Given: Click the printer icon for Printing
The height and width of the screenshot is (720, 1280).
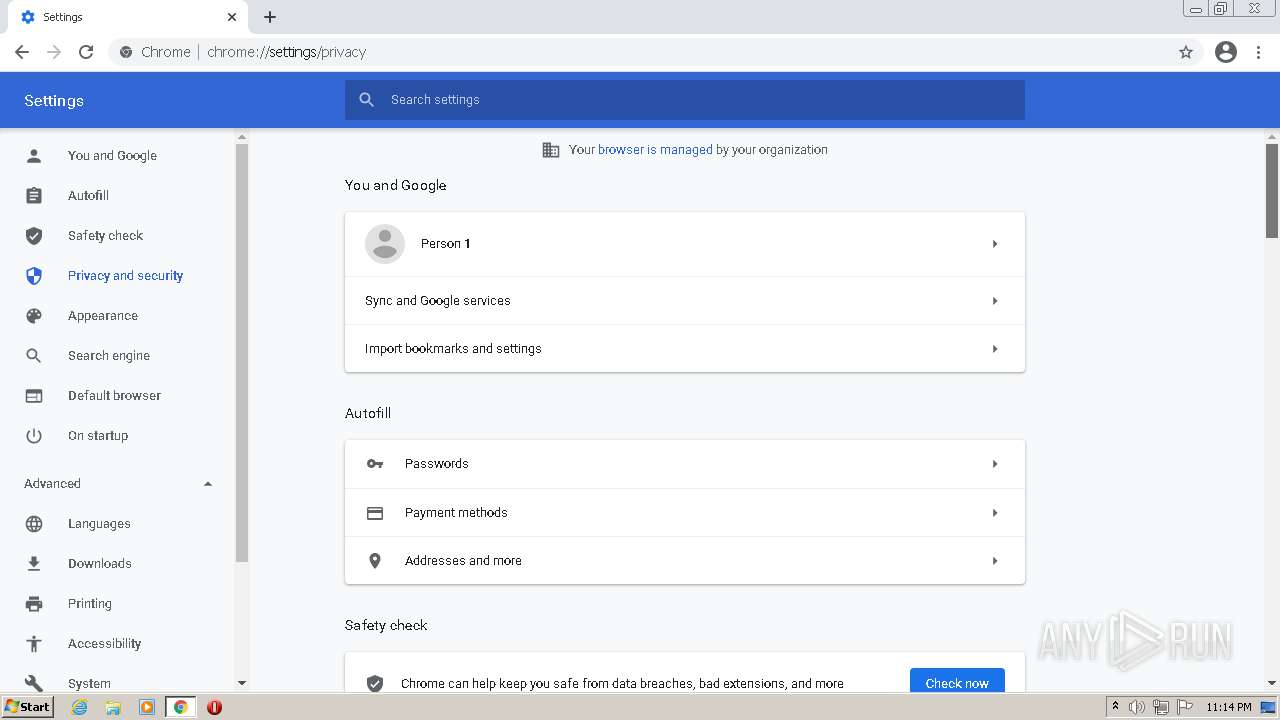Looking at the screenshot, I should pyautogui.click(x=34, y=604).
